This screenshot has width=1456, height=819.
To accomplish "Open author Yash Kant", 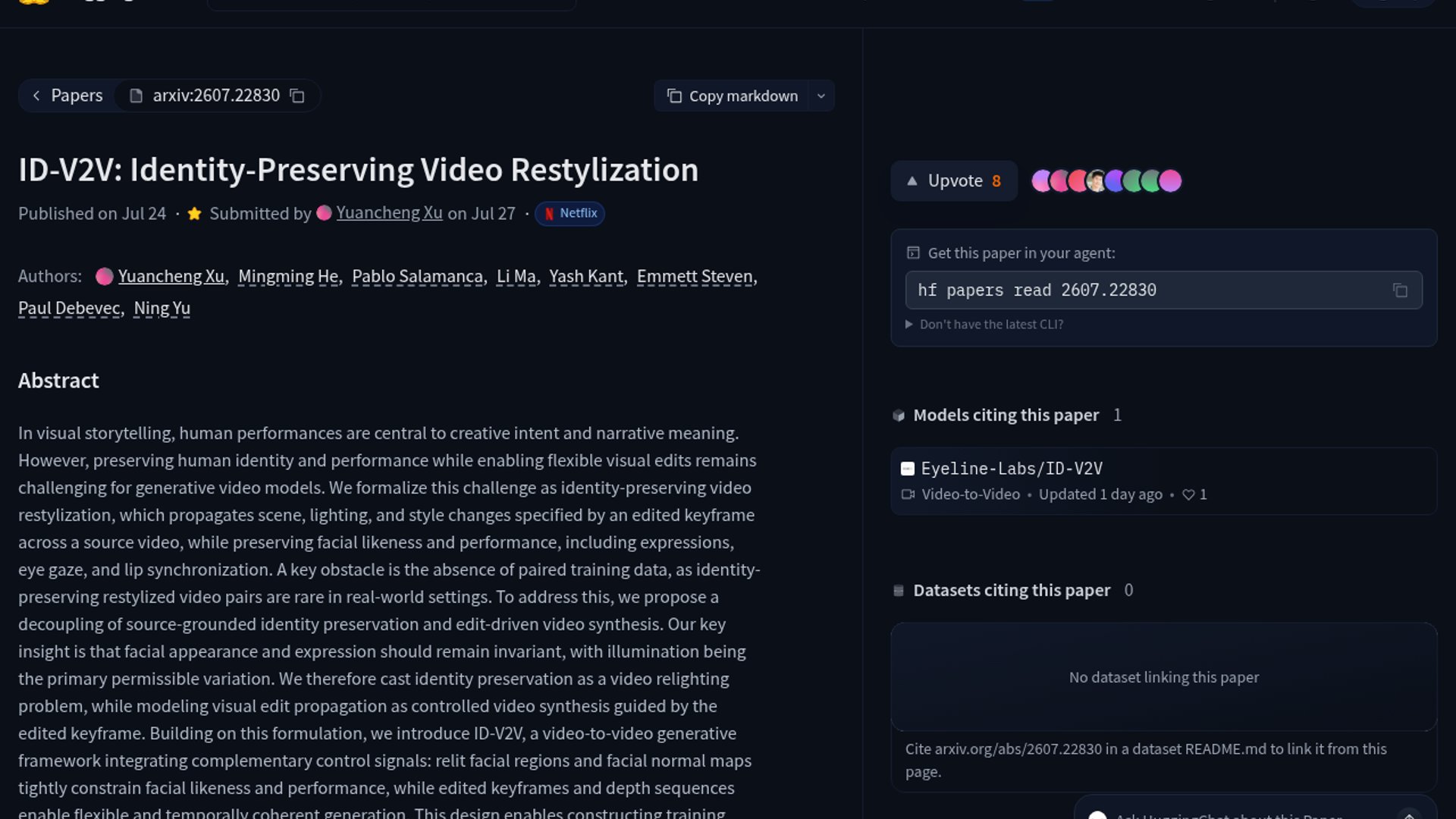I will tap(586, 276).
